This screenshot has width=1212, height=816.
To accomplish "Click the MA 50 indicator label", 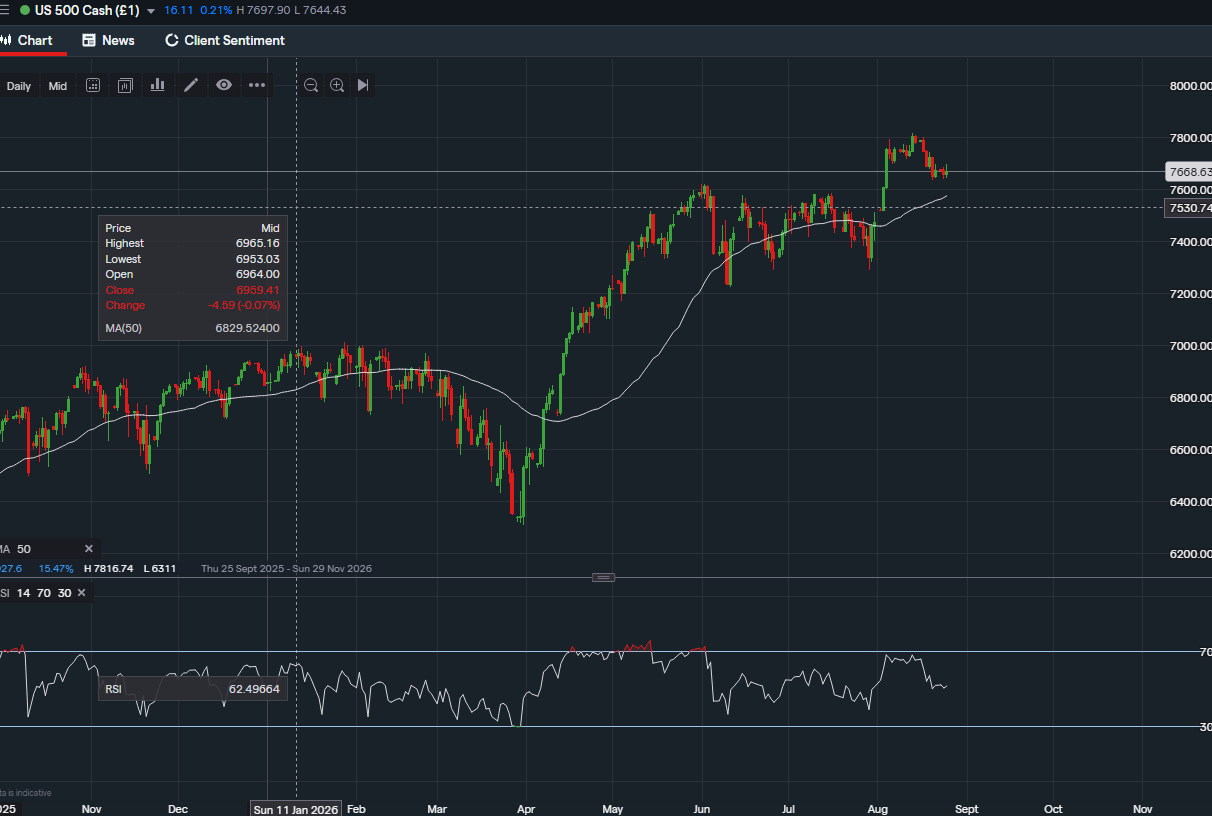I will tap(15, 549).
